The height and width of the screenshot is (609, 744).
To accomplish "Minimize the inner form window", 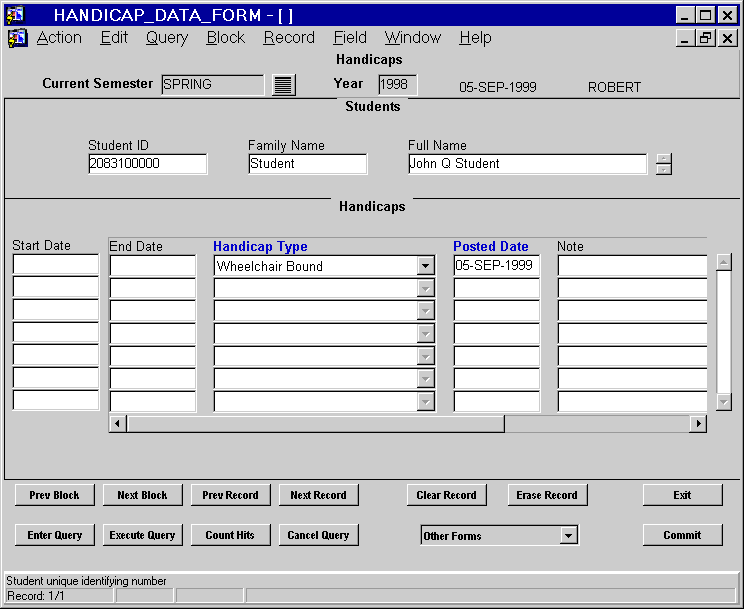I will [685, 37].
